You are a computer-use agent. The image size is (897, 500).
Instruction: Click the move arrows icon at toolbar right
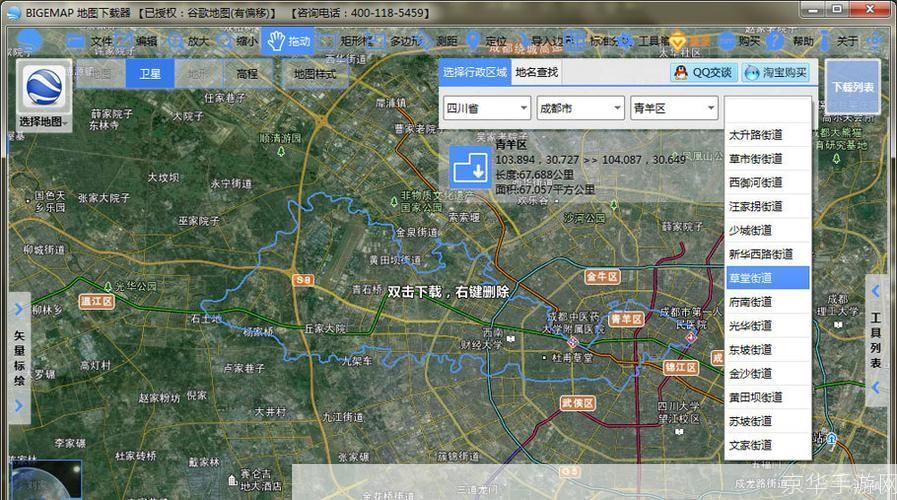875,41
